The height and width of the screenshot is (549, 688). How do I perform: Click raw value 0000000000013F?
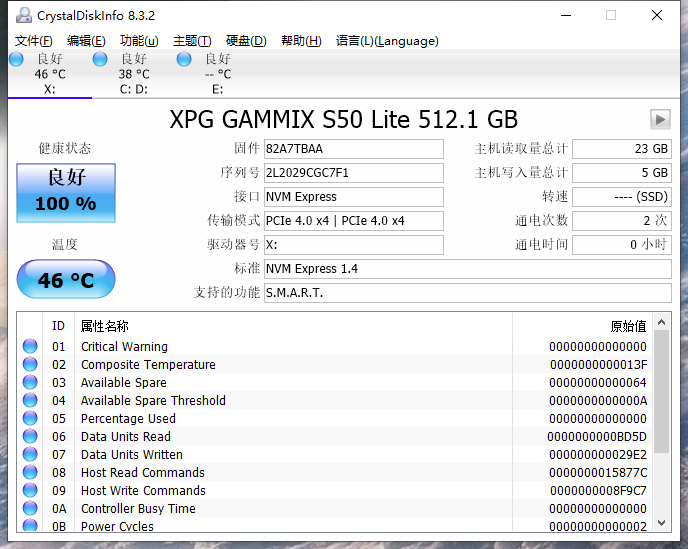tap(598, 364)
